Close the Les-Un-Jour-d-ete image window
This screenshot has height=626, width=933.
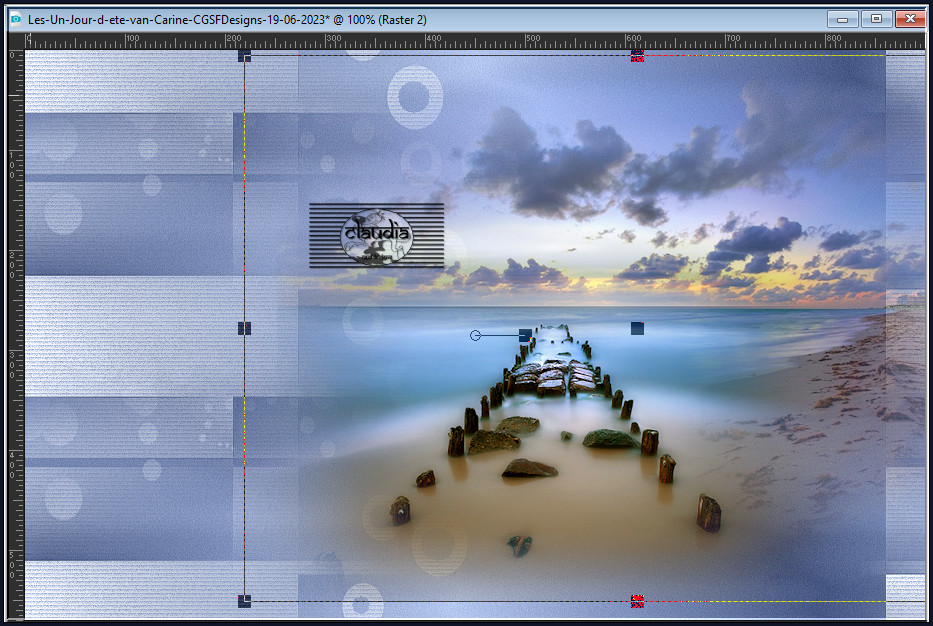pos(910,19)
